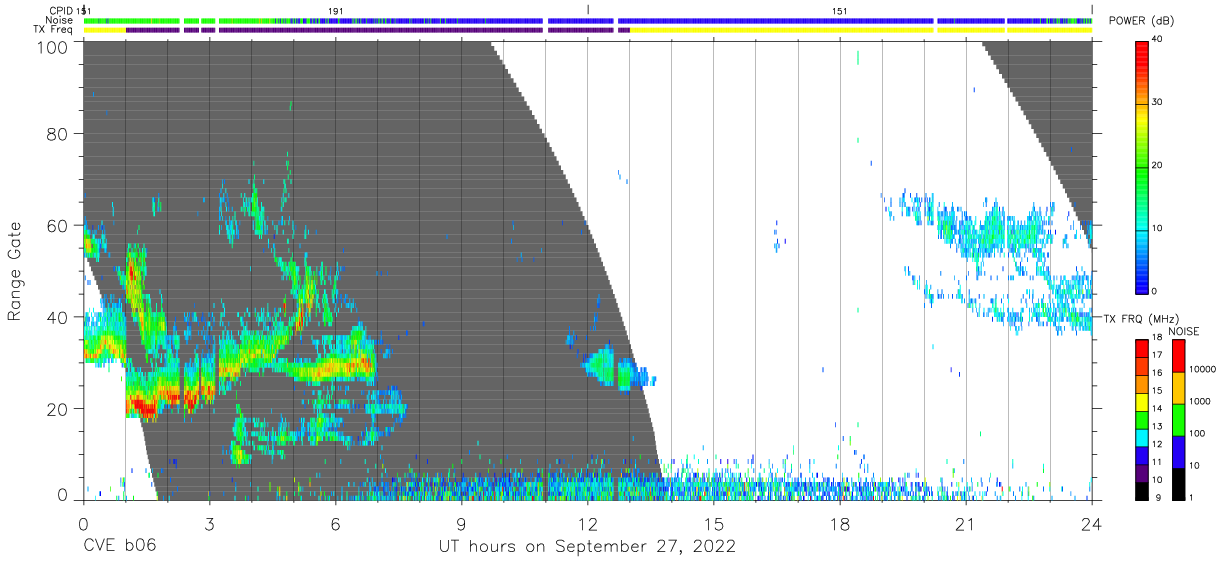Viewport: 1228px width, 567px height.
Task: Click the CPID row label
Action: pos(62,11)
